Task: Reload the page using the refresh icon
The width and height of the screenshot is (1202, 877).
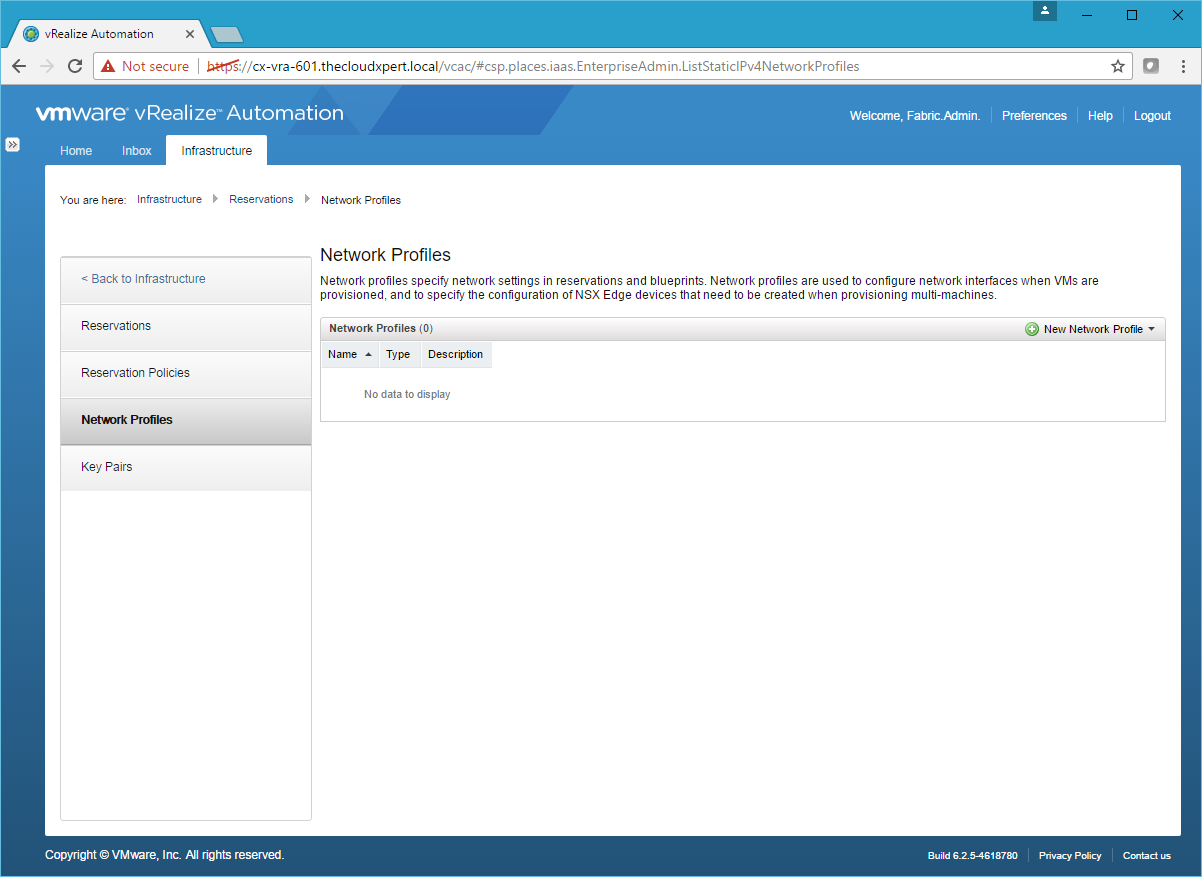Action: (75, 66)
